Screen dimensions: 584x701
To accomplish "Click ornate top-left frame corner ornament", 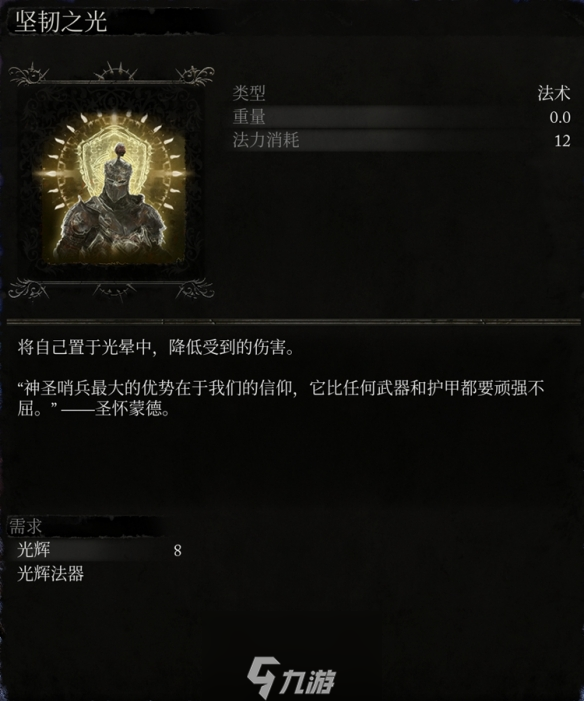I will [28, 74].
